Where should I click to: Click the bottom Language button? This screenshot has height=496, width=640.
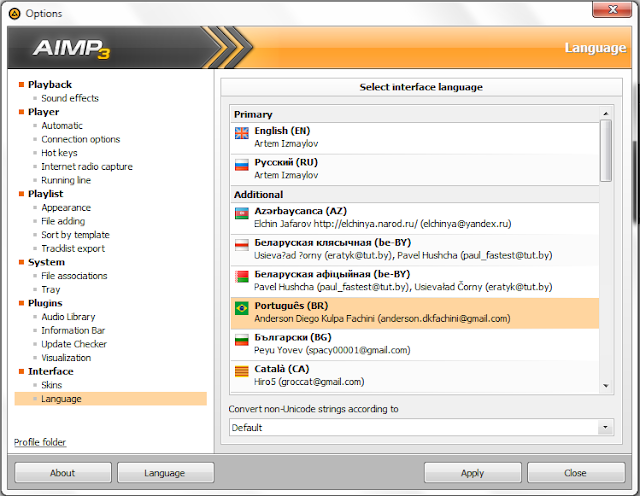(x=166, y=473)
